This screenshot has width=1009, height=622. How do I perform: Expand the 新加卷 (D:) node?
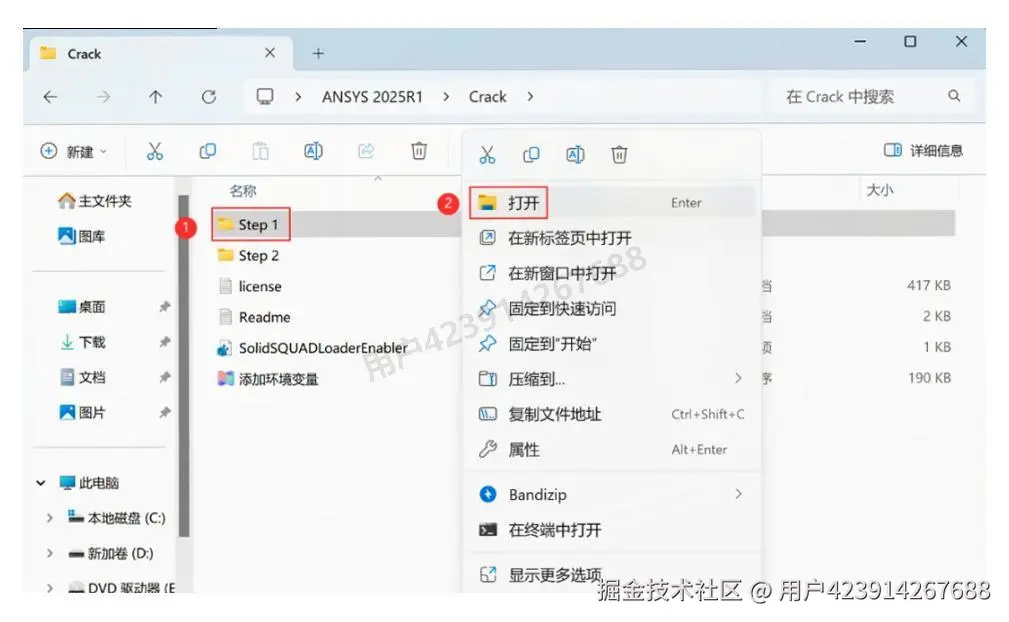point(50,553)
